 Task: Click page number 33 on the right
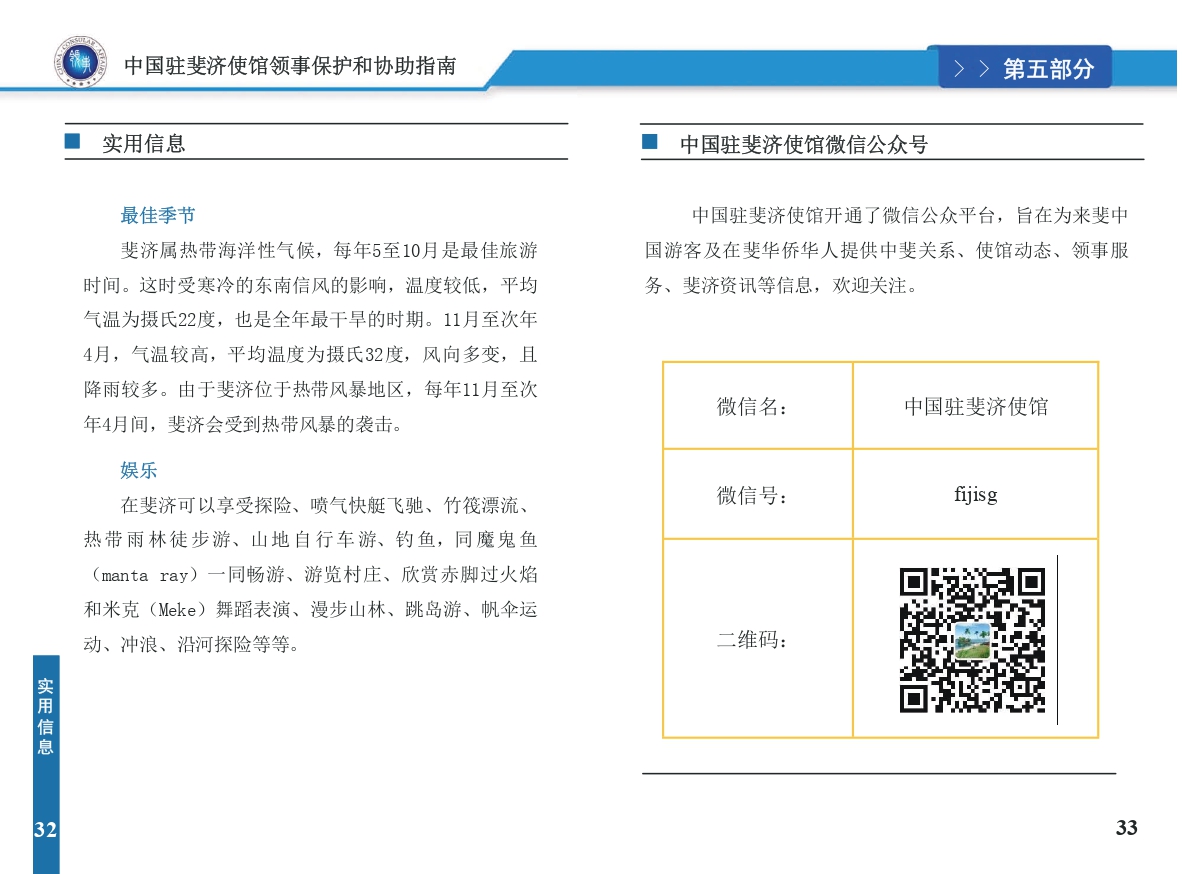pyautogui.click(x=1126, y=828)
